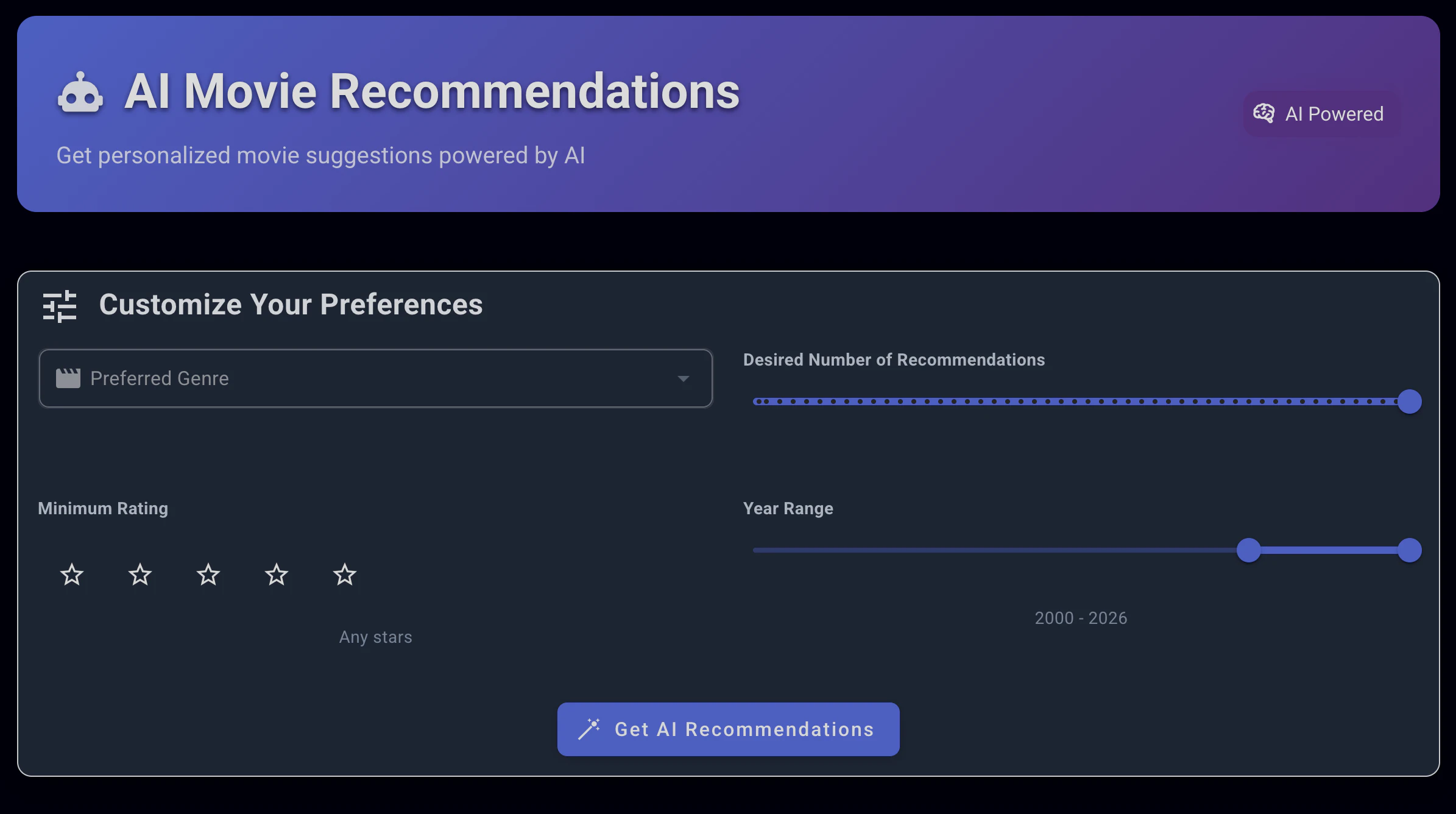This screenshot has height=814, width=1456.
Task: Click the AI Powered badge
Action: coord(1321,114)
